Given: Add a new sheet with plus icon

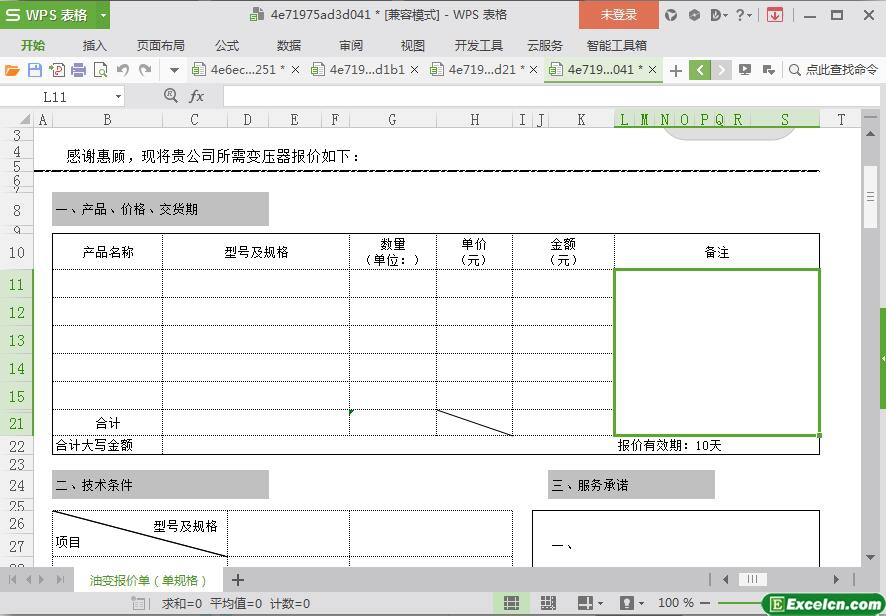Looking at the screenshot, I should (x=238, y=580).
